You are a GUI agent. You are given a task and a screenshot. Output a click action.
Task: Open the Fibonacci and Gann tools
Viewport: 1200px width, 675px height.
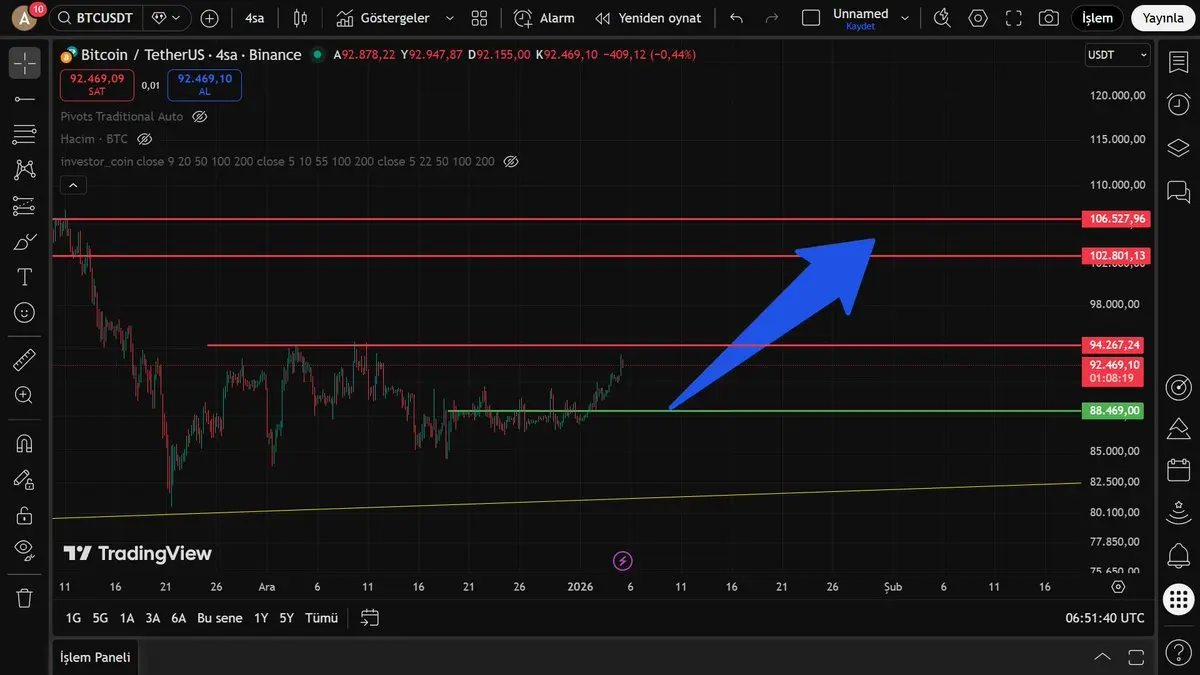click(25, 134)
